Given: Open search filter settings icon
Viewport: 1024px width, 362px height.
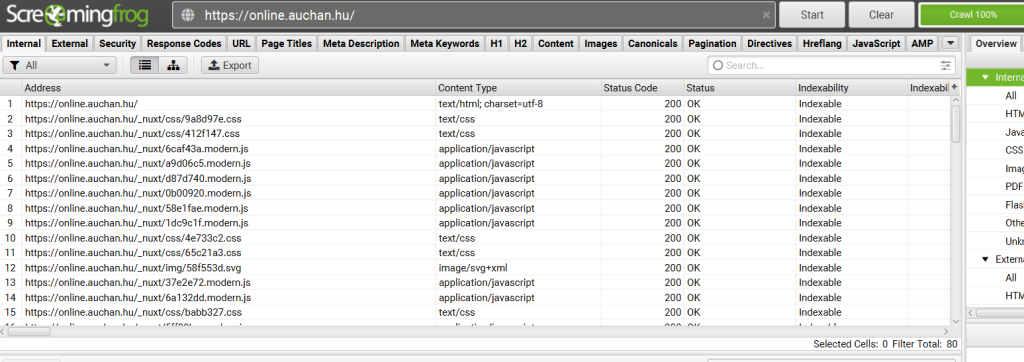Looking at the screenshot, I should point(946,65).
